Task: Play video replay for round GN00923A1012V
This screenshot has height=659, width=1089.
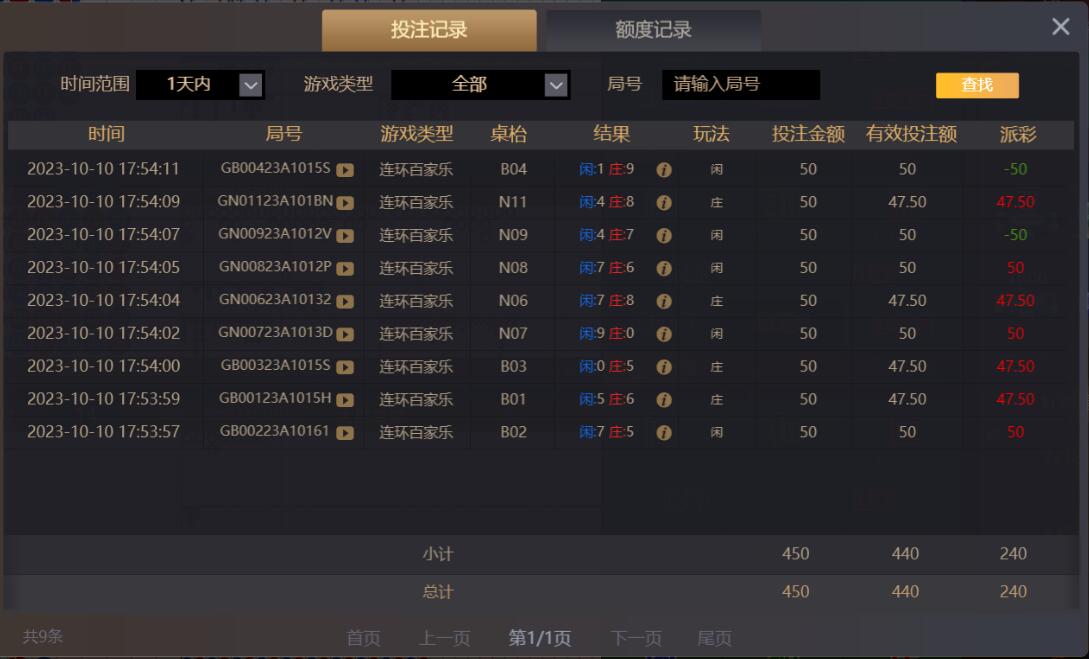Action: (345, 235)
